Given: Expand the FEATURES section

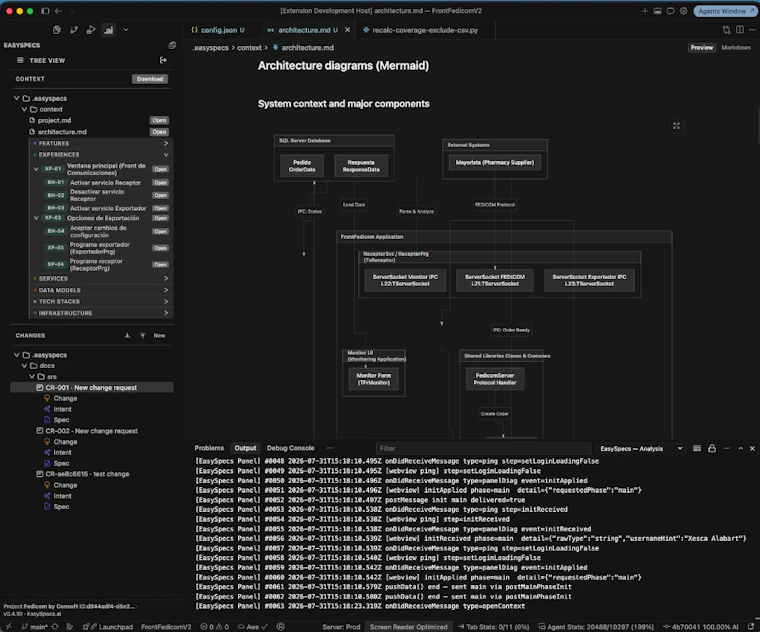Looking at the screenshot, I should point(166,143).
